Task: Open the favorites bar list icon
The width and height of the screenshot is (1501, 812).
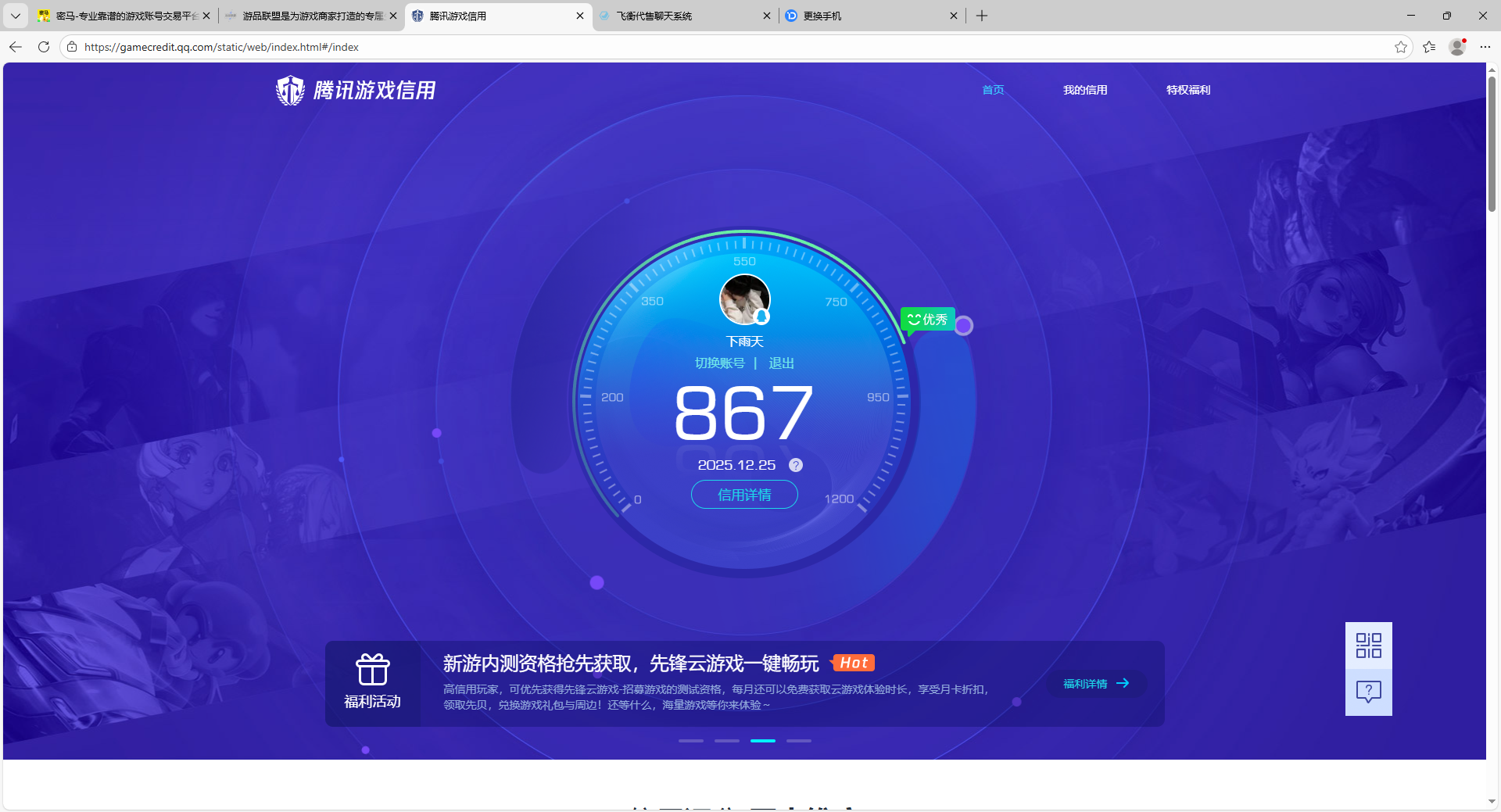Action: [x=1429, y=47]
